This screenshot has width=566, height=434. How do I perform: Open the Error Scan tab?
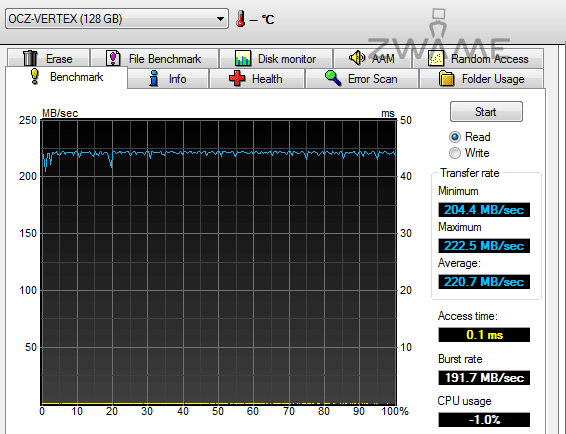pyautogui.click(x=362, y=78)
